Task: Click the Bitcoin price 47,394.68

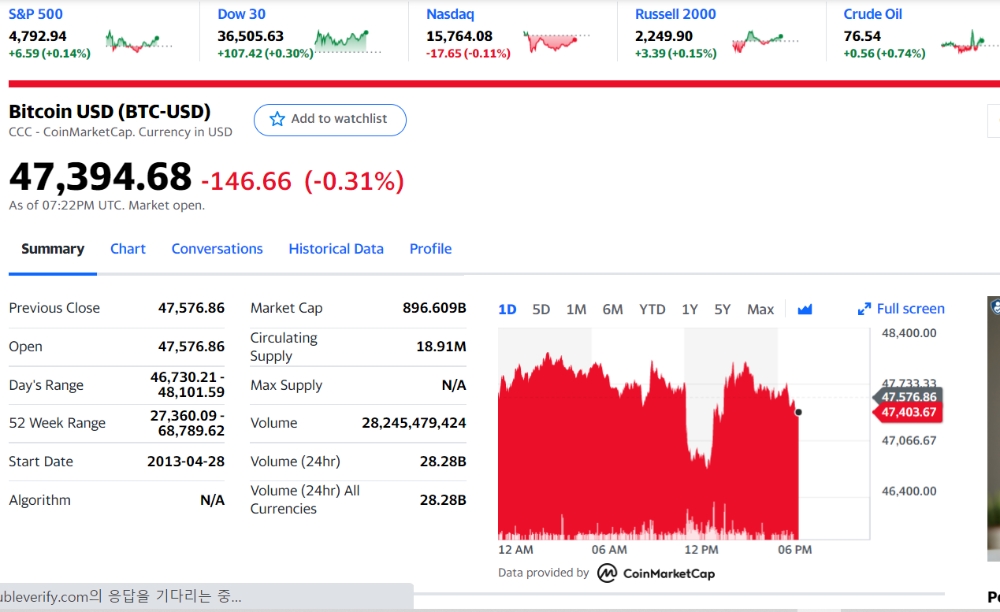Action: tap(100, 177)
